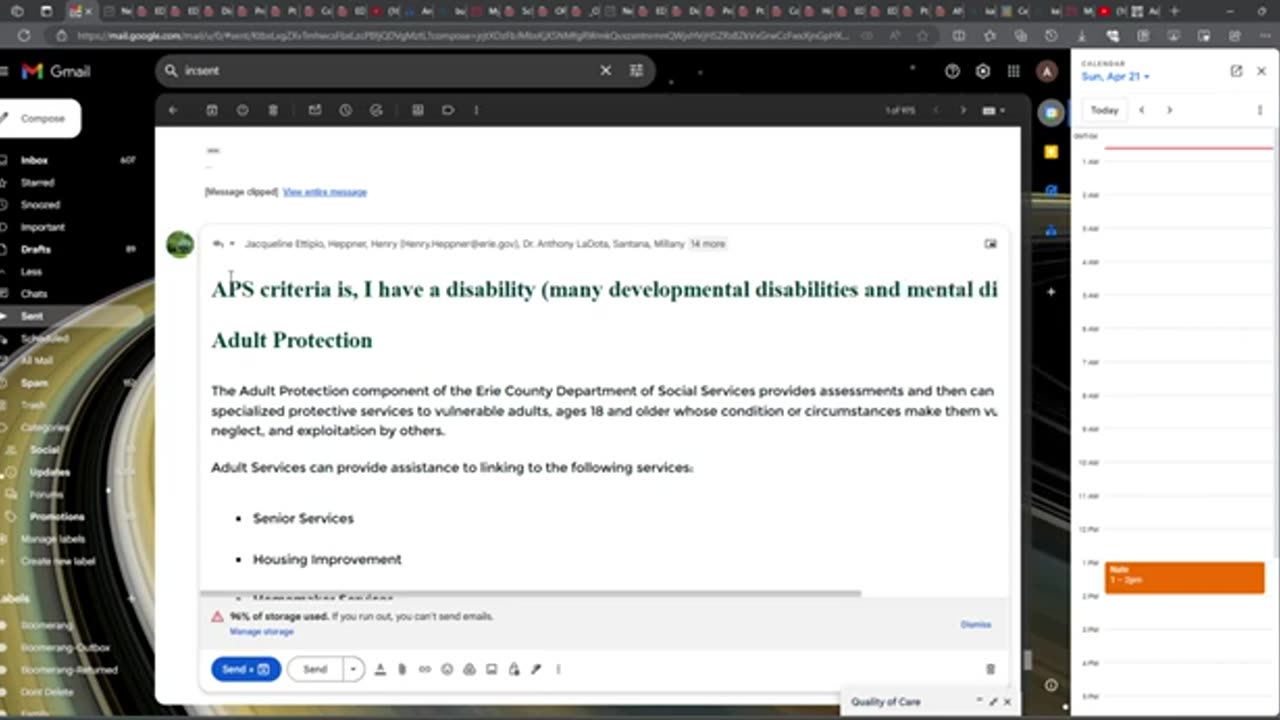Open the Google account avatar
Image resolution: width=1280 pixels, height=720 pixels.
(1046, 71)
